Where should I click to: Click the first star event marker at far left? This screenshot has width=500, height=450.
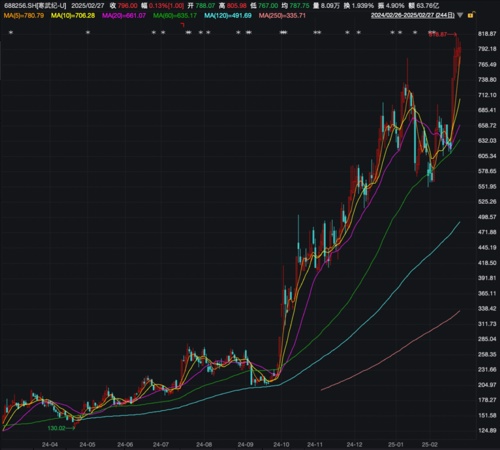tap(11, 32)
